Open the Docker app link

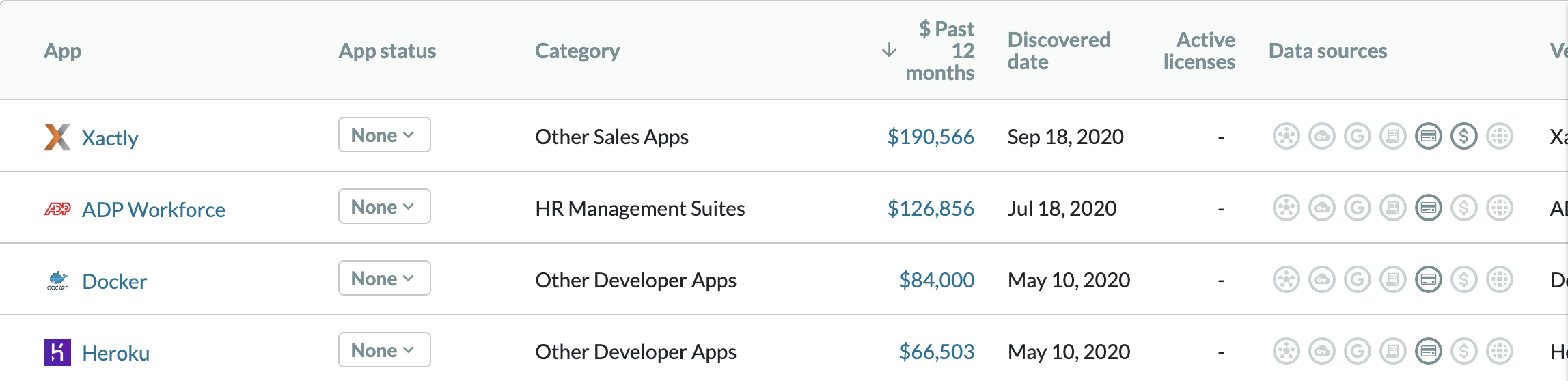coord(114,281)
